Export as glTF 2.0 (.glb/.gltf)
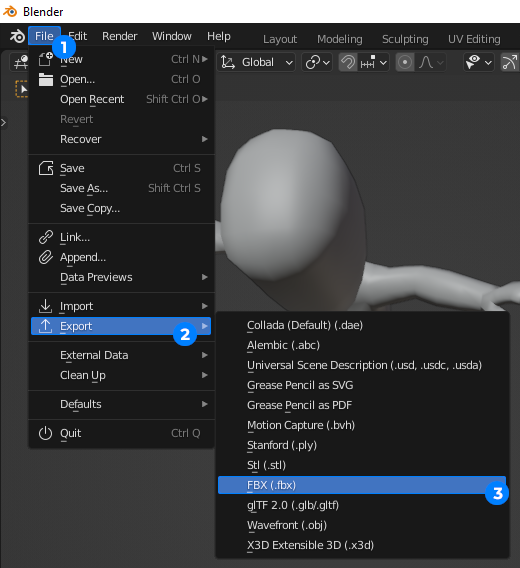This screenshot has height=568, width=520. [x=362, y=505]
